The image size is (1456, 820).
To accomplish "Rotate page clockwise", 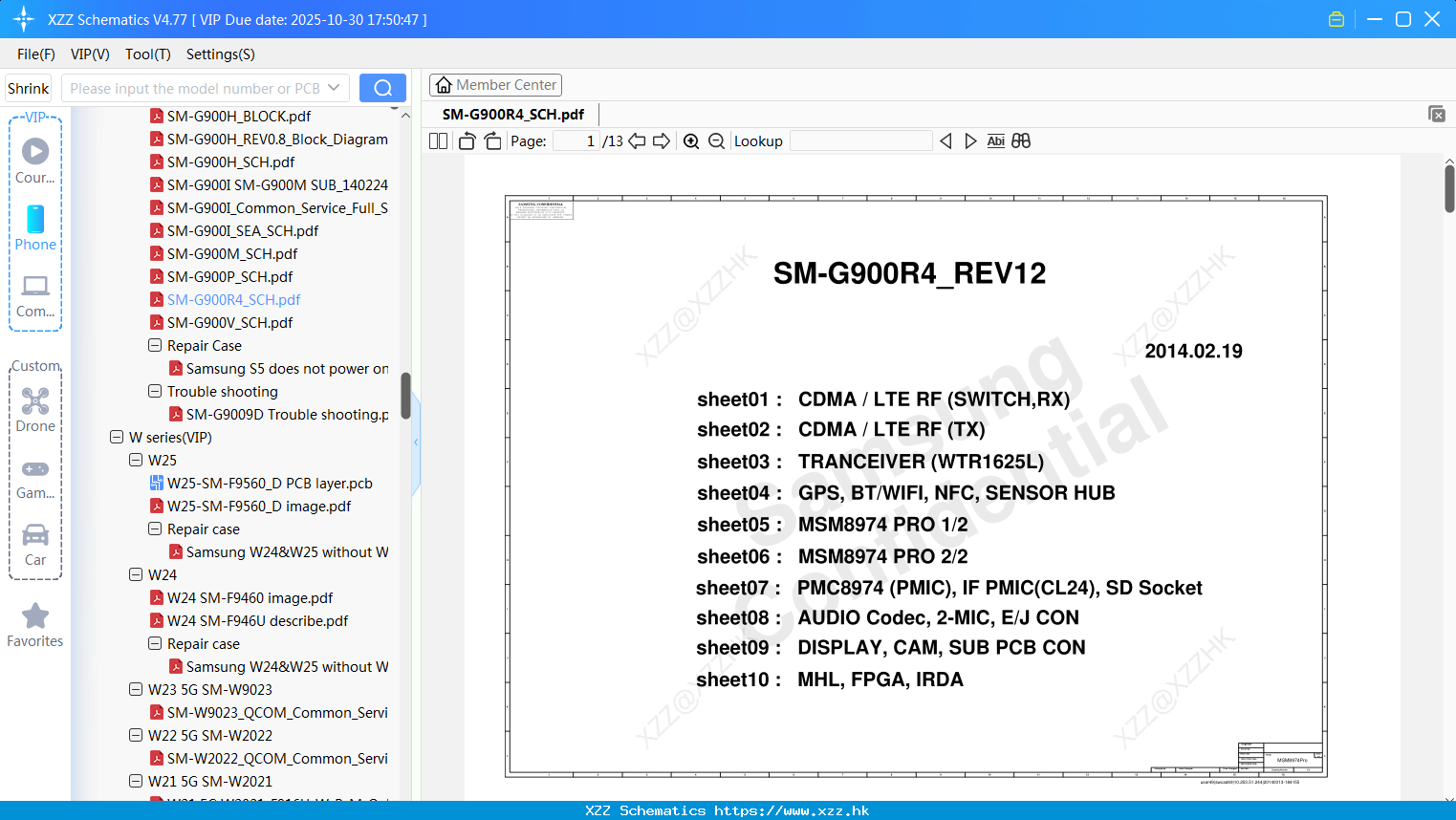I will point(492,140).
